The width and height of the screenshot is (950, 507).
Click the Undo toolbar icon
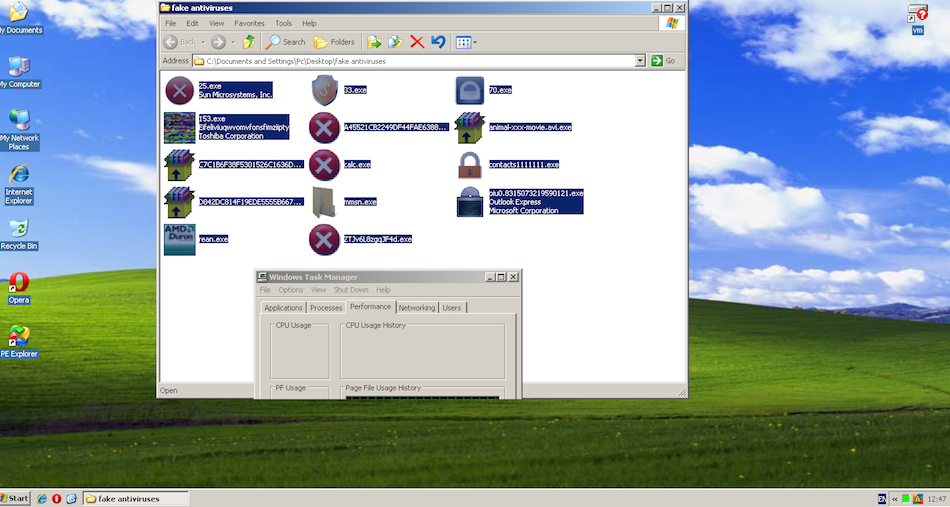coord(438,42)
